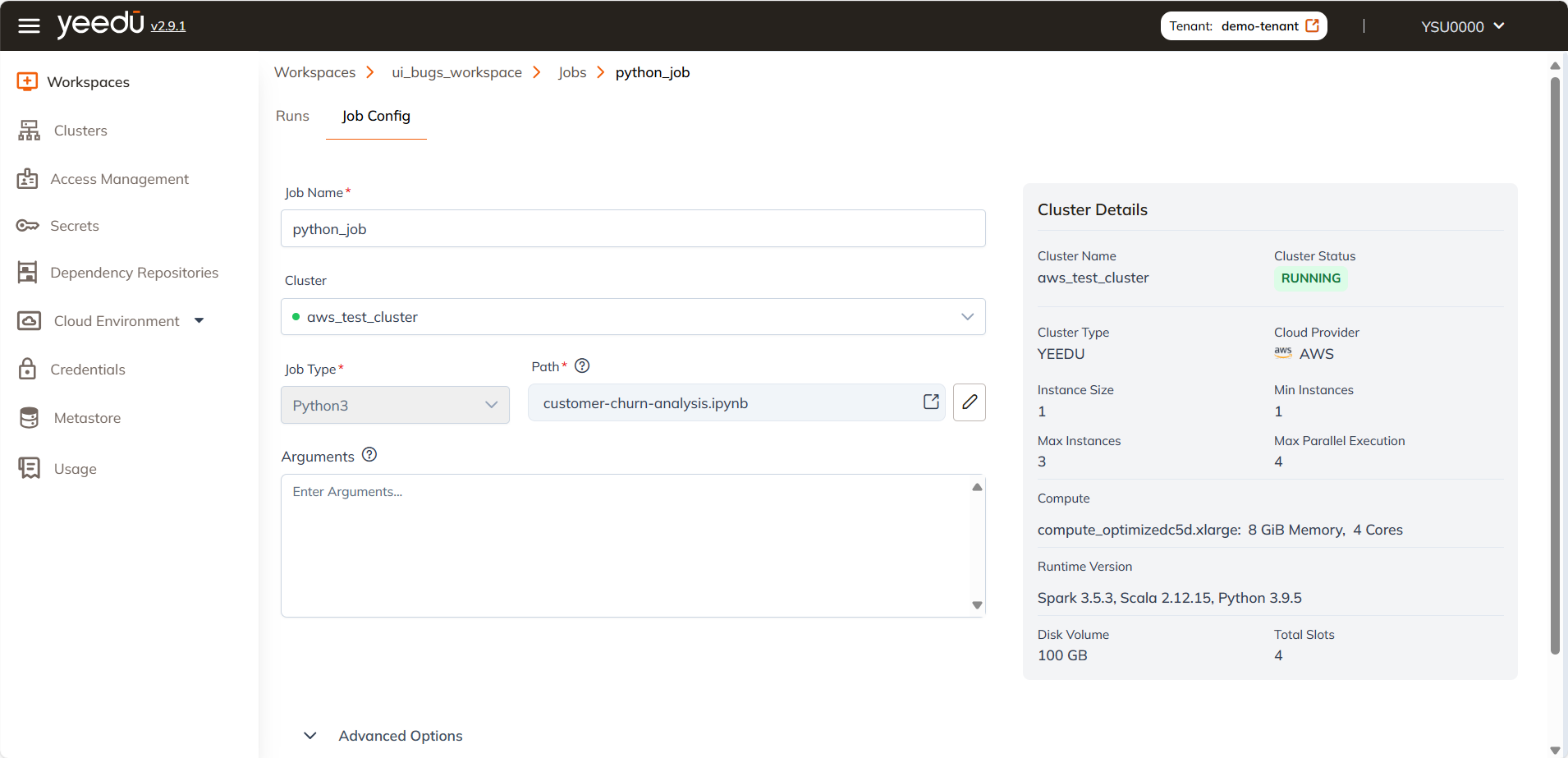Switch to the Runs tab

pos(292,116)
